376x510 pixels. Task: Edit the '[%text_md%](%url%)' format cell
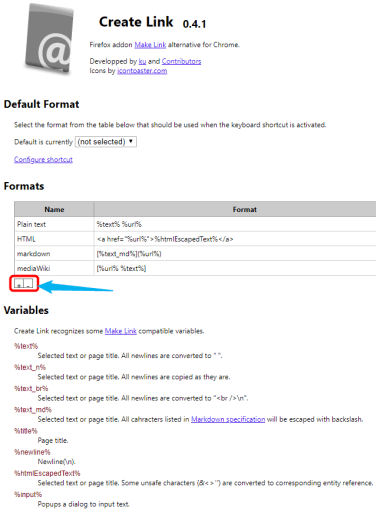pos(235,254)
